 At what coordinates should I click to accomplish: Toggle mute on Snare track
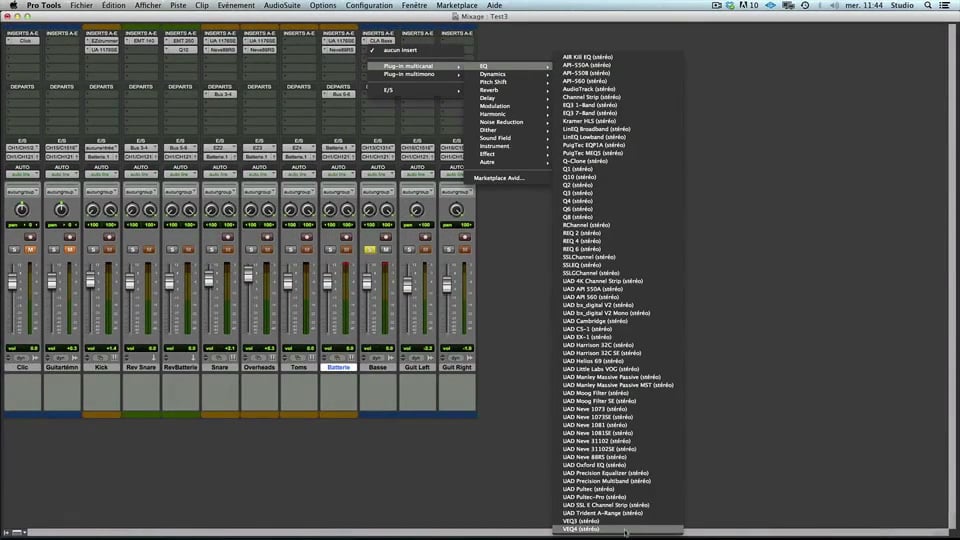pyautogui.click(x=228, y=250)
